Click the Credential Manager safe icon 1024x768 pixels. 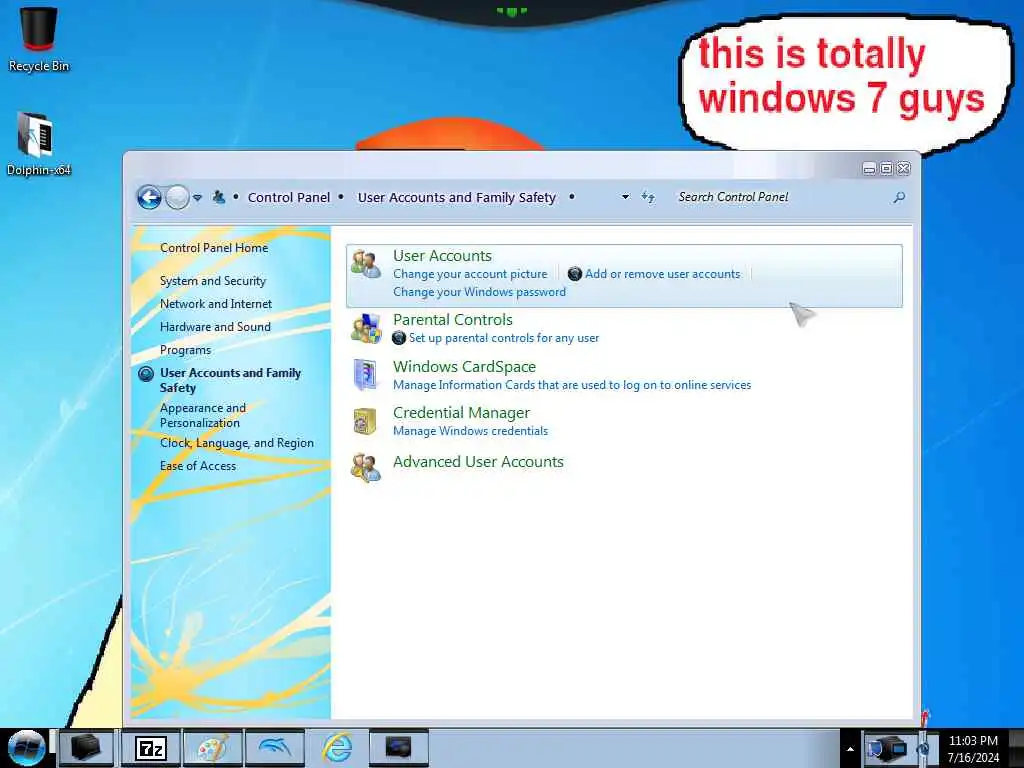point(366,421)
